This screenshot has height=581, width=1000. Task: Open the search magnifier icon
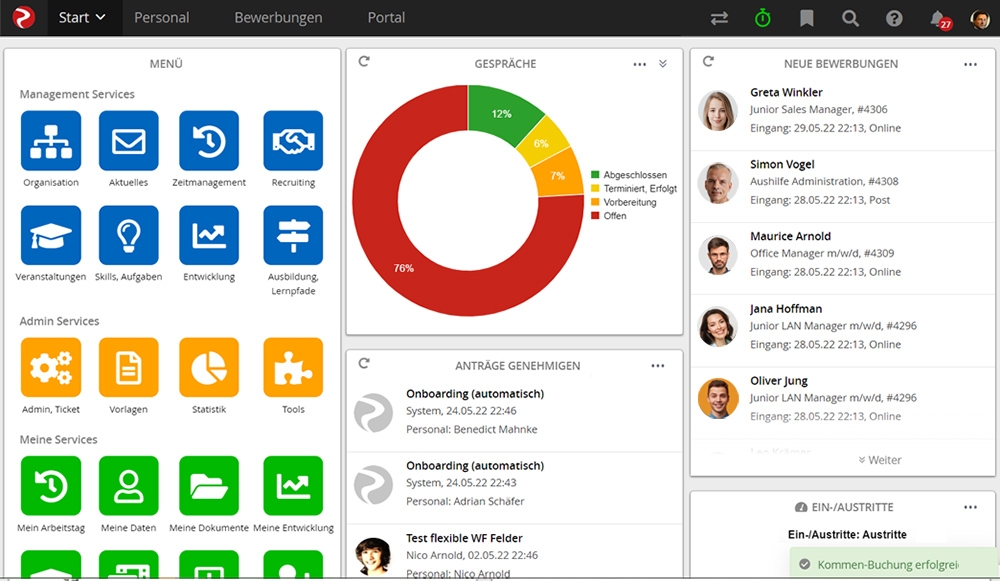[850, 18]
